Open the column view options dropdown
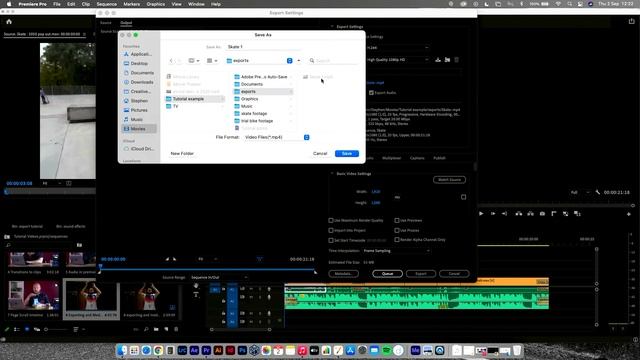The width and height of the screenshot is (640, 360). [x=194, y=60]
